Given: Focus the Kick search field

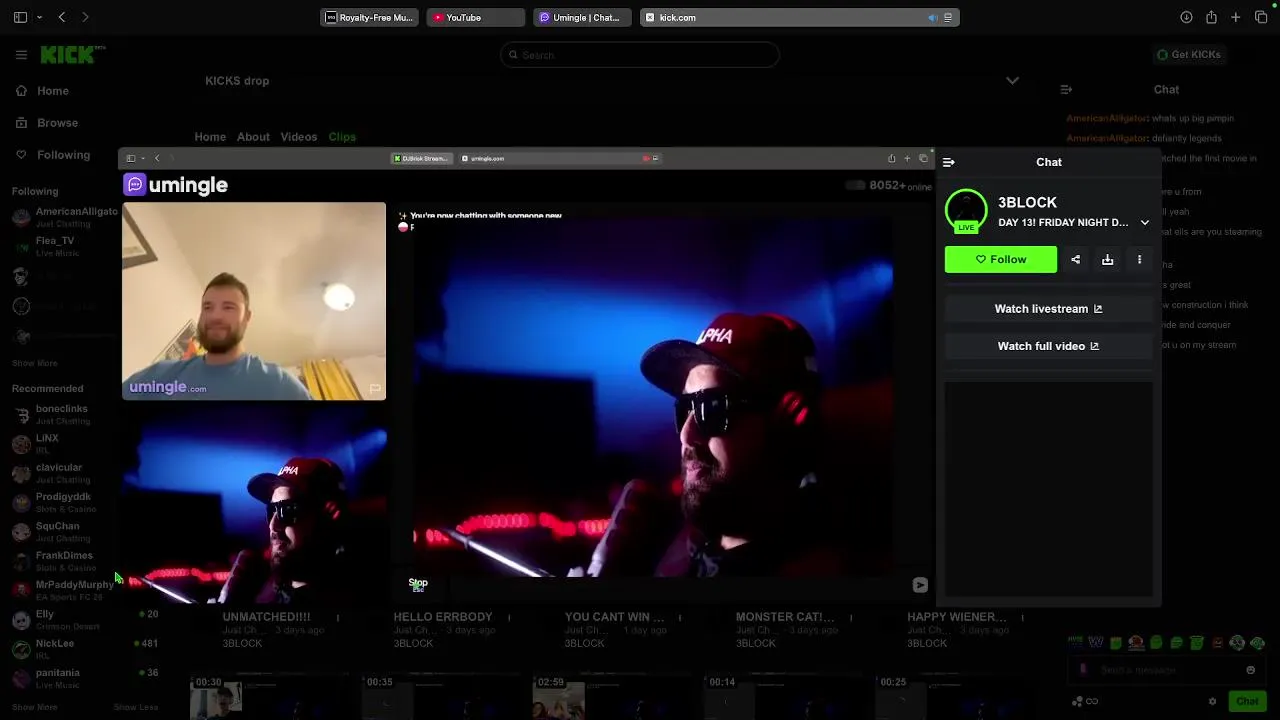Looking at the screenshot, I should (640, 55).
